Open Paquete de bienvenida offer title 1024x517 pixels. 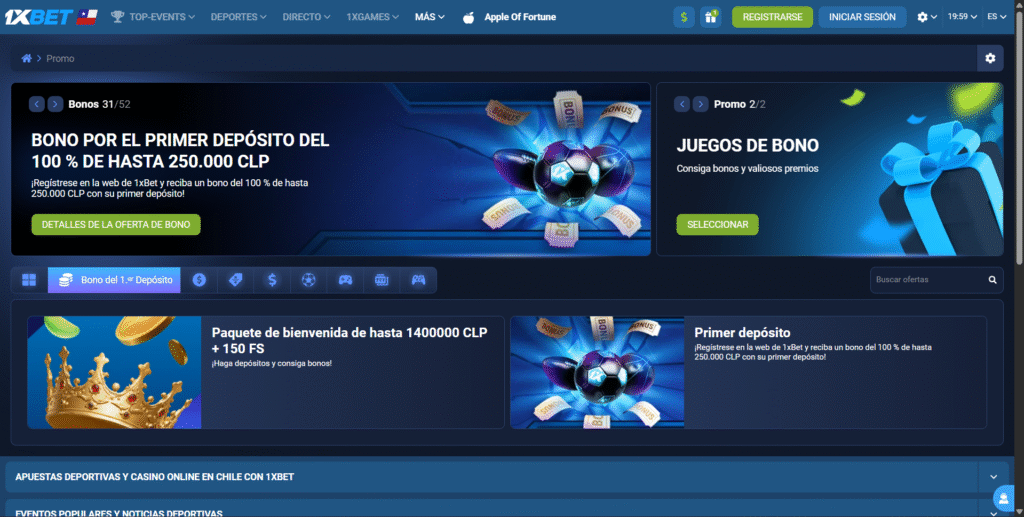point(349,341)
